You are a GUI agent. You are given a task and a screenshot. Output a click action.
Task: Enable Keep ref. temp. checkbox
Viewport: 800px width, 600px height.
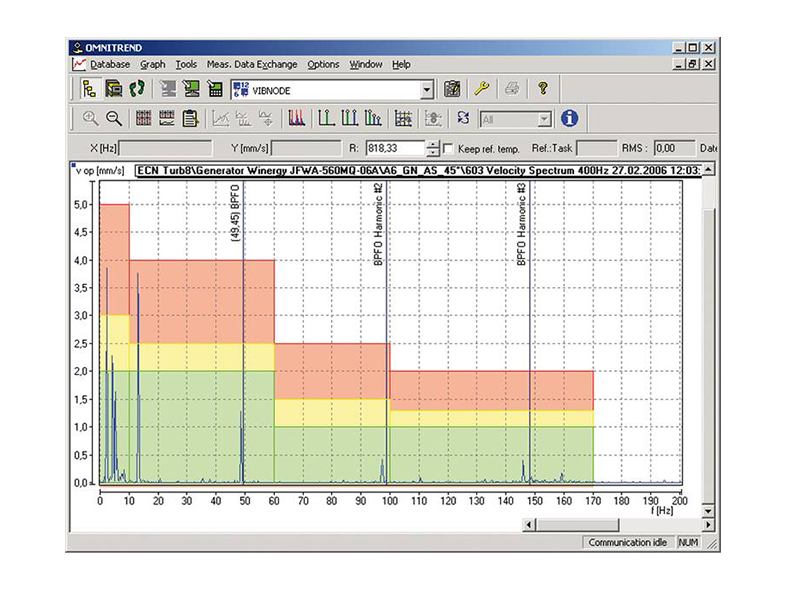[x=448, y=148]
